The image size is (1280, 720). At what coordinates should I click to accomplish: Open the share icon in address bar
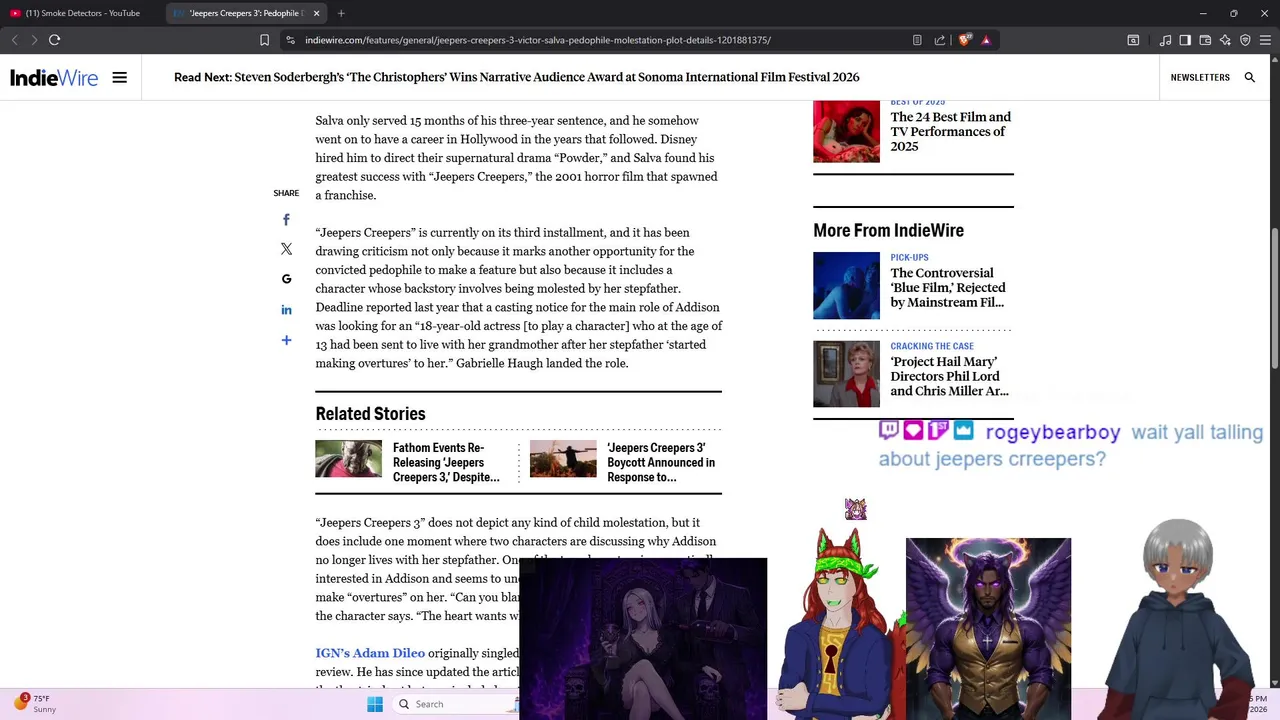click(x=940, y=40)
